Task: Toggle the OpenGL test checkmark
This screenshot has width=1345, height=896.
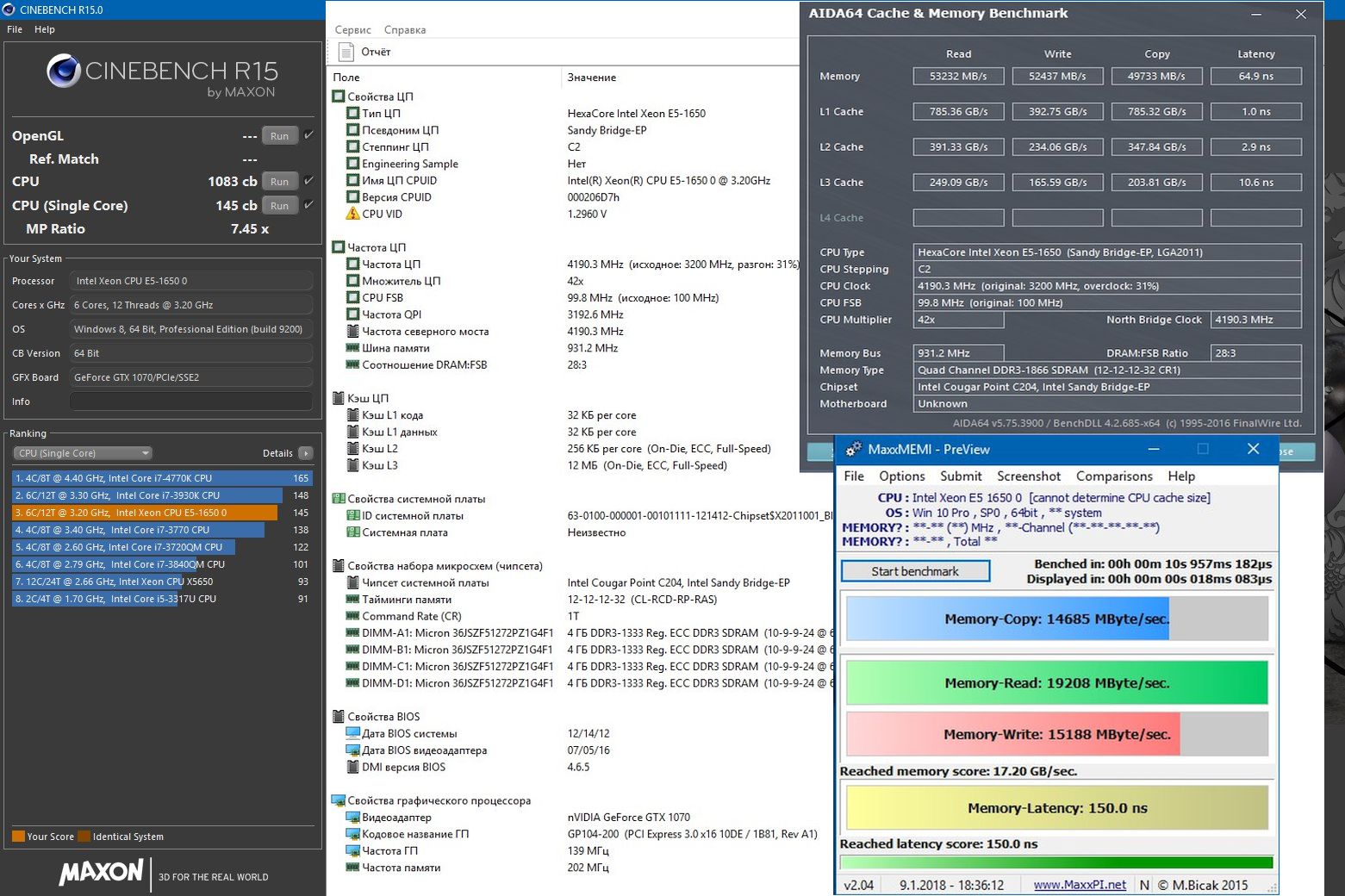Action: pyautogui.click(x=308, y=135)
